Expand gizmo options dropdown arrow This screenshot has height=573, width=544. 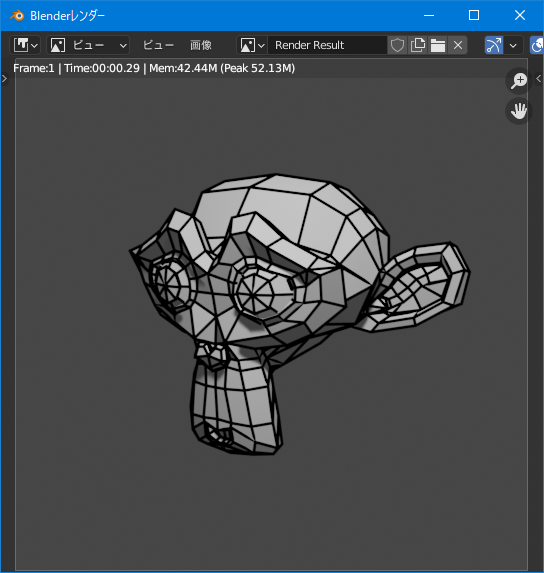pyautogui.click(x=513, y=45)
